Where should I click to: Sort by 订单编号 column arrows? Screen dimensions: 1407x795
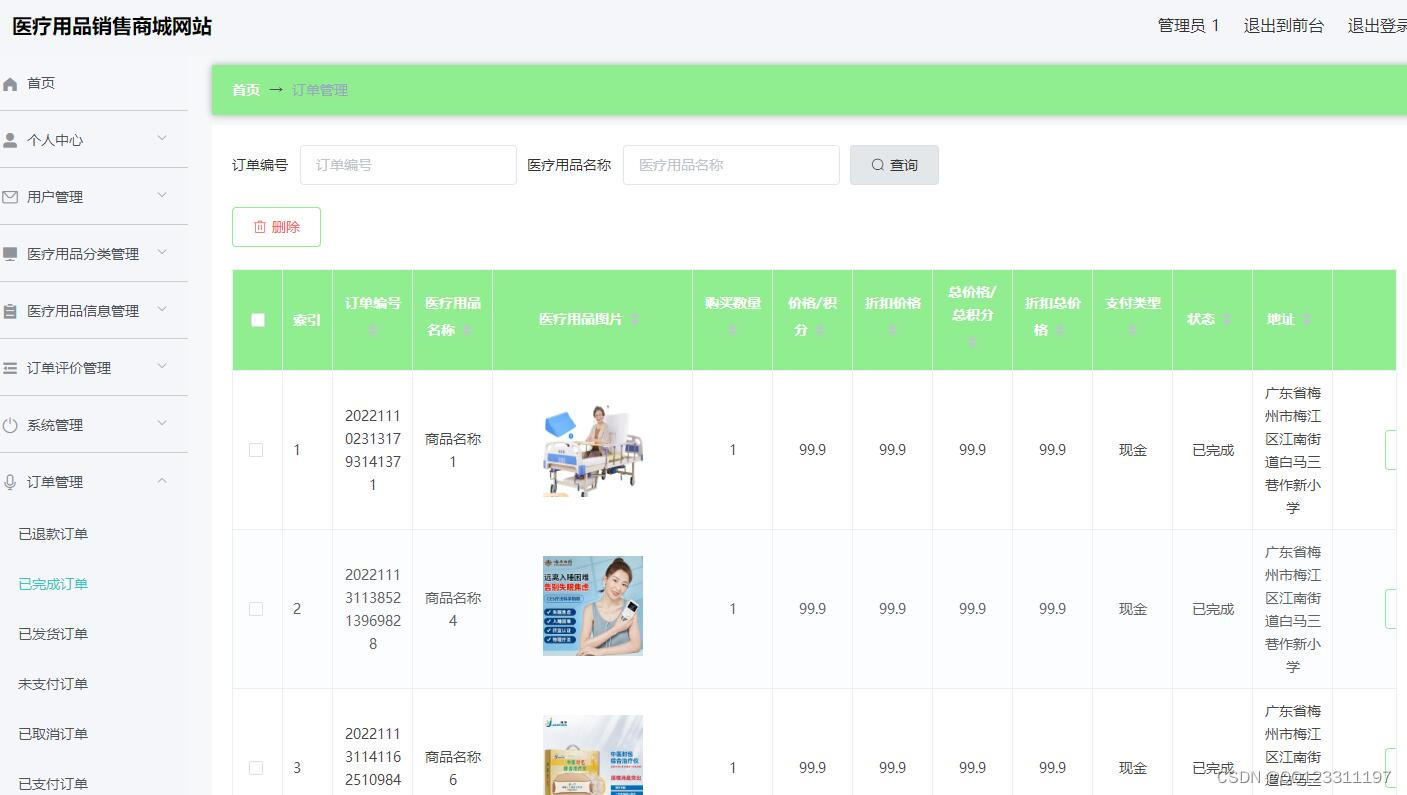point(373,330)
